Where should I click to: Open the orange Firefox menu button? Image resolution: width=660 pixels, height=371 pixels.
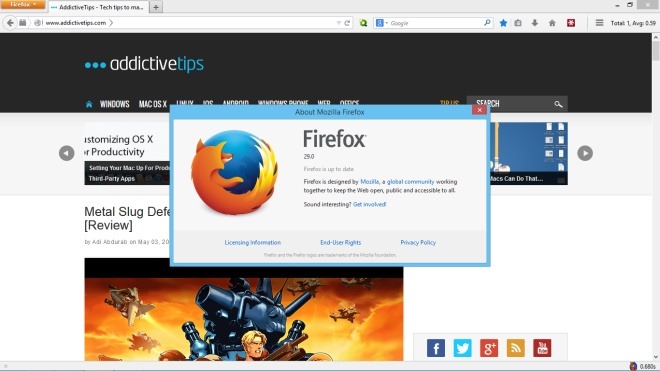point(23,5)
